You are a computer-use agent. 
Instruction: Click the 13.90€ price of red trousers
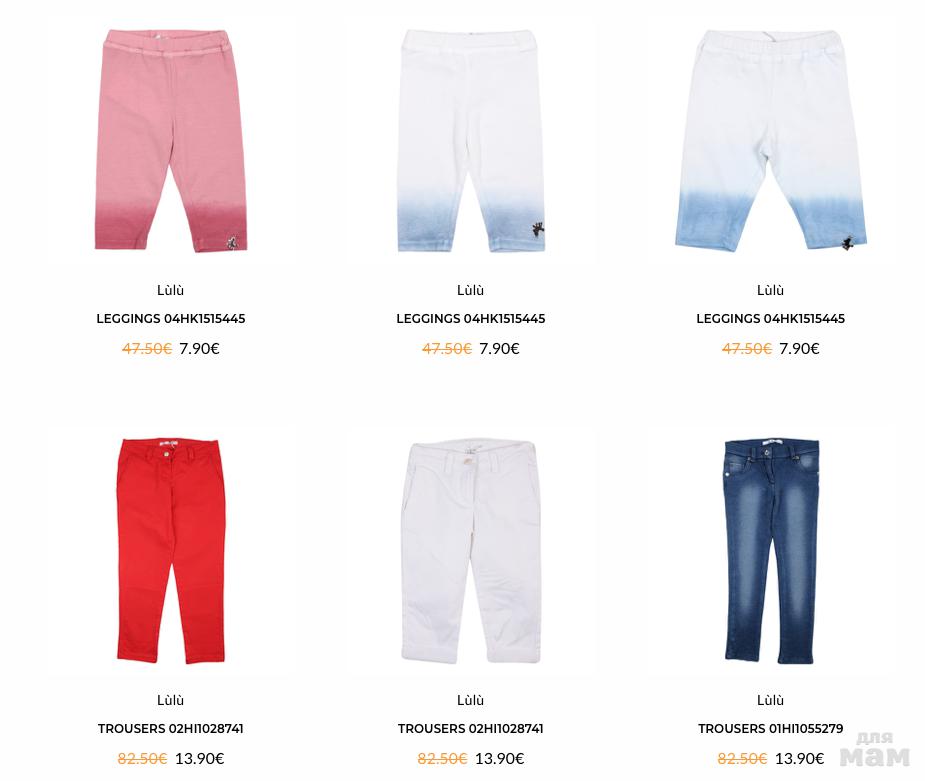[x=199, y=759]
